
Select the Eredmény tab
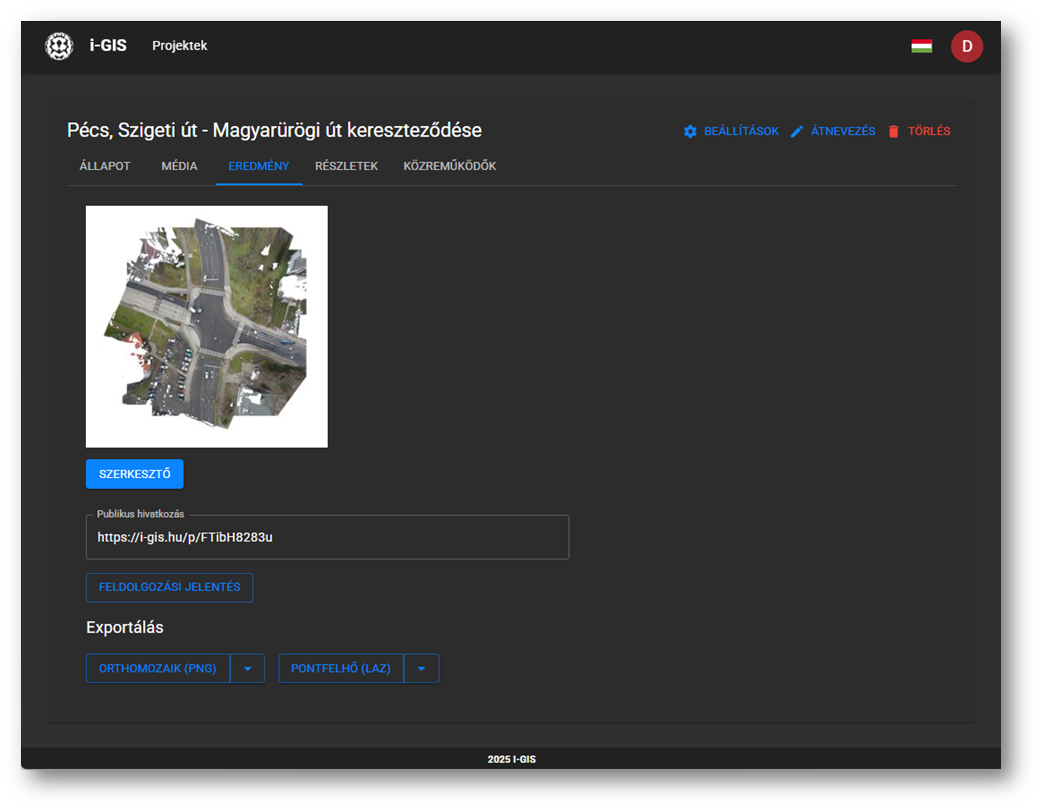(x=258, y=166)
